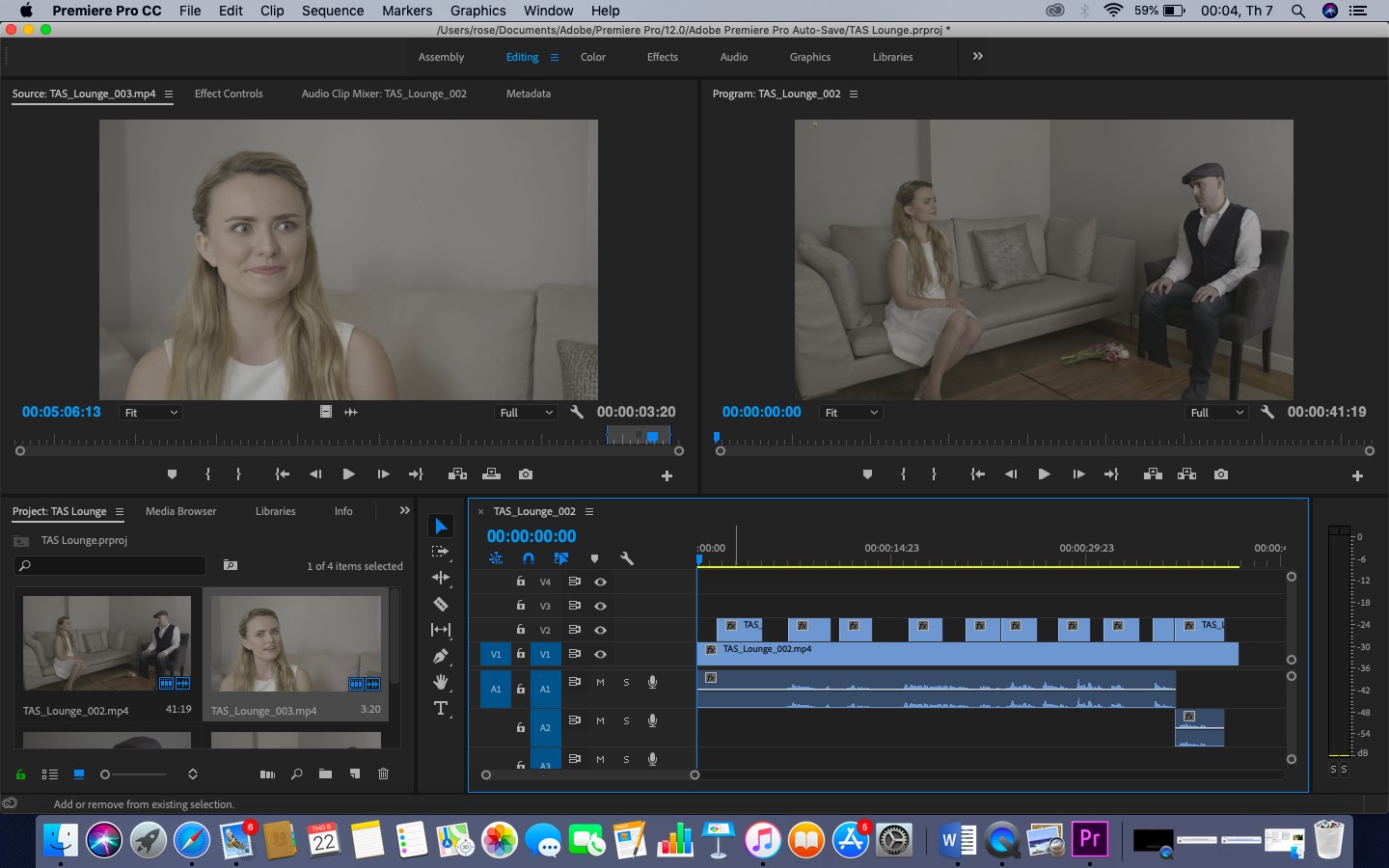The width and height of the screenshot is (1389, 868).
Task: Expand workspace overflow chevrons after Libraries
Action: (x=978, y=56)
